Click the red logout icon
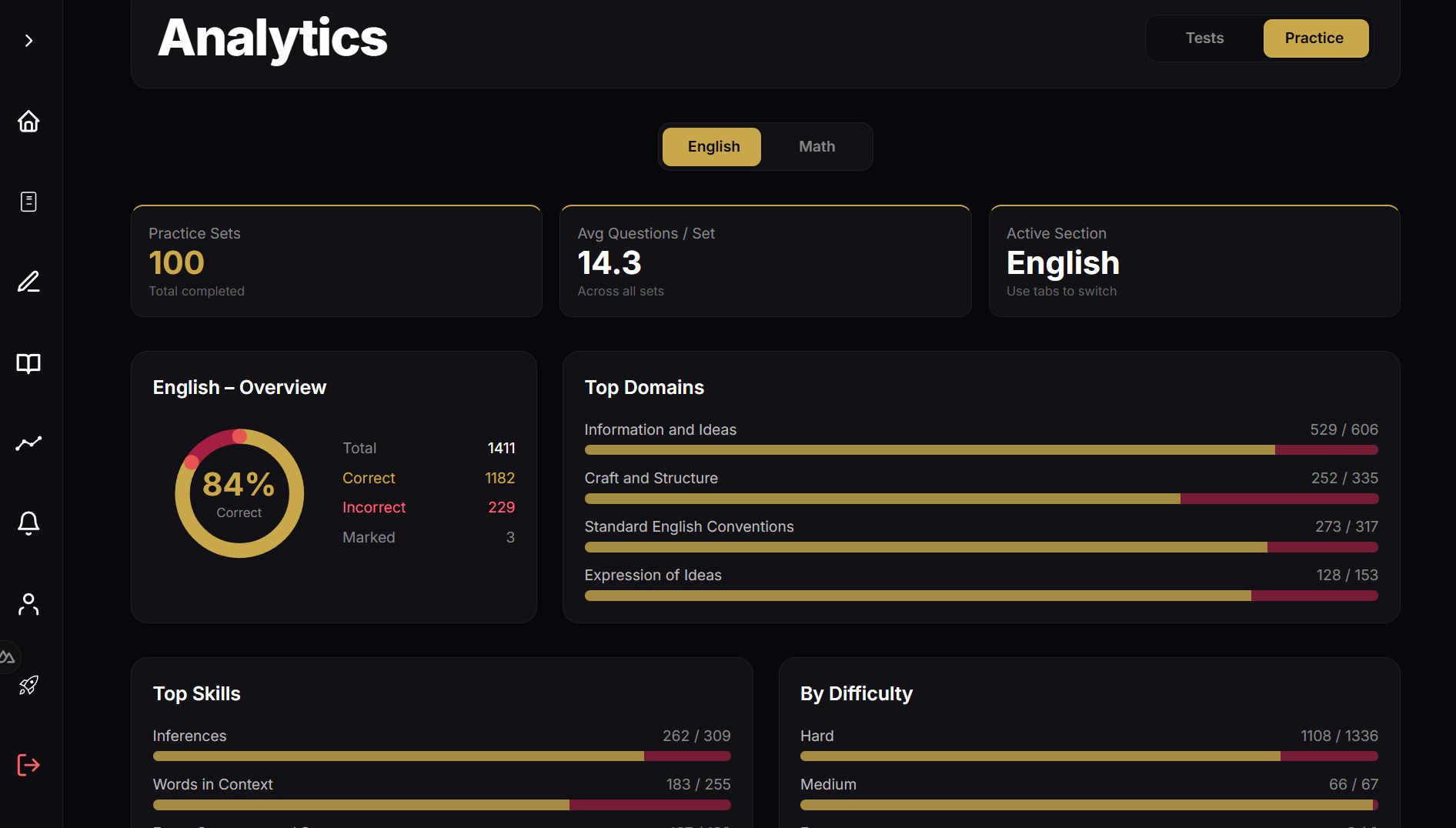This screenshot has height=828, width=1456. coord(28,765)
